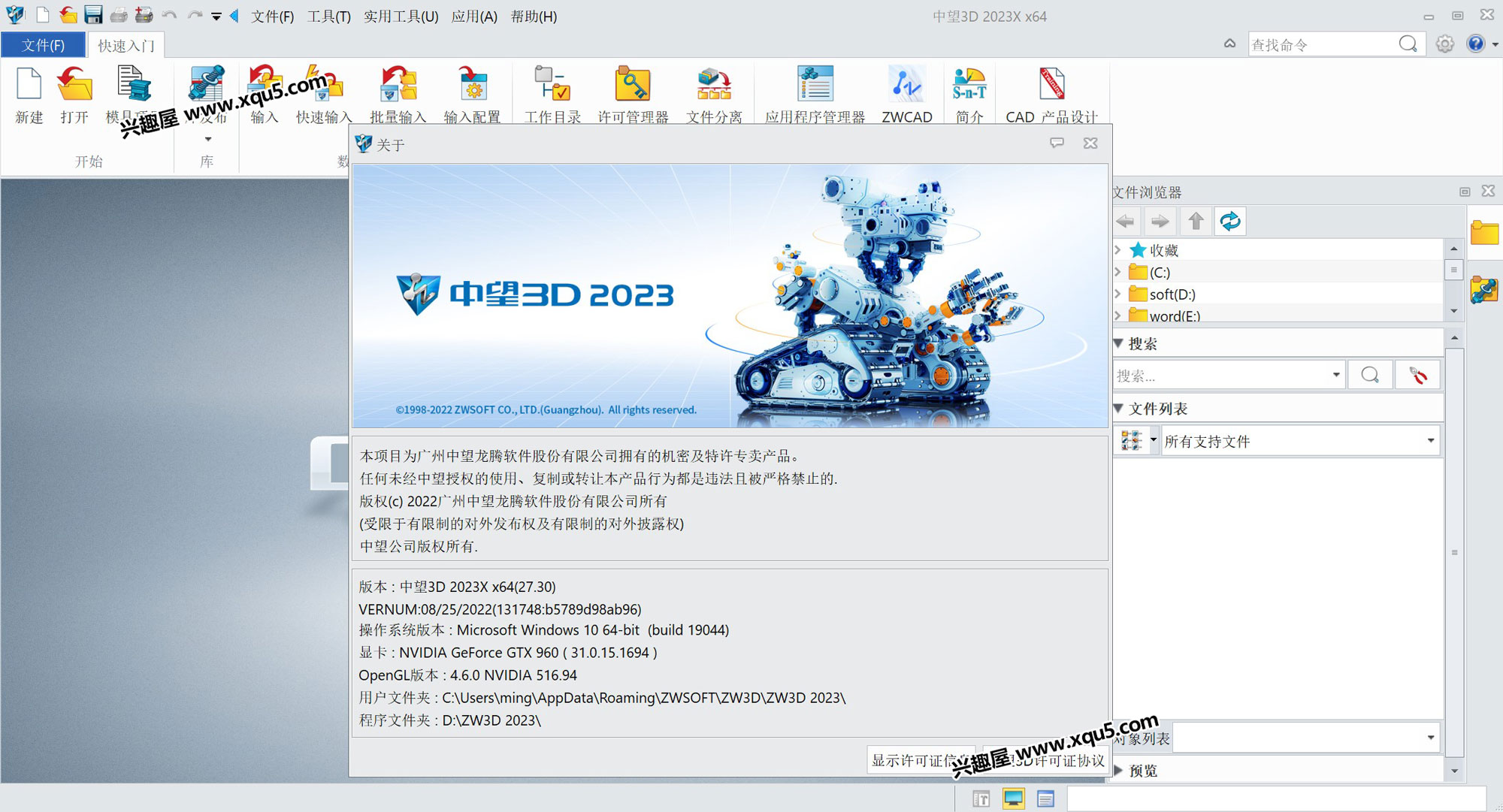Click the red pliers clear-search icon
Screen dimensions: 1503x812
(1418, 375)
